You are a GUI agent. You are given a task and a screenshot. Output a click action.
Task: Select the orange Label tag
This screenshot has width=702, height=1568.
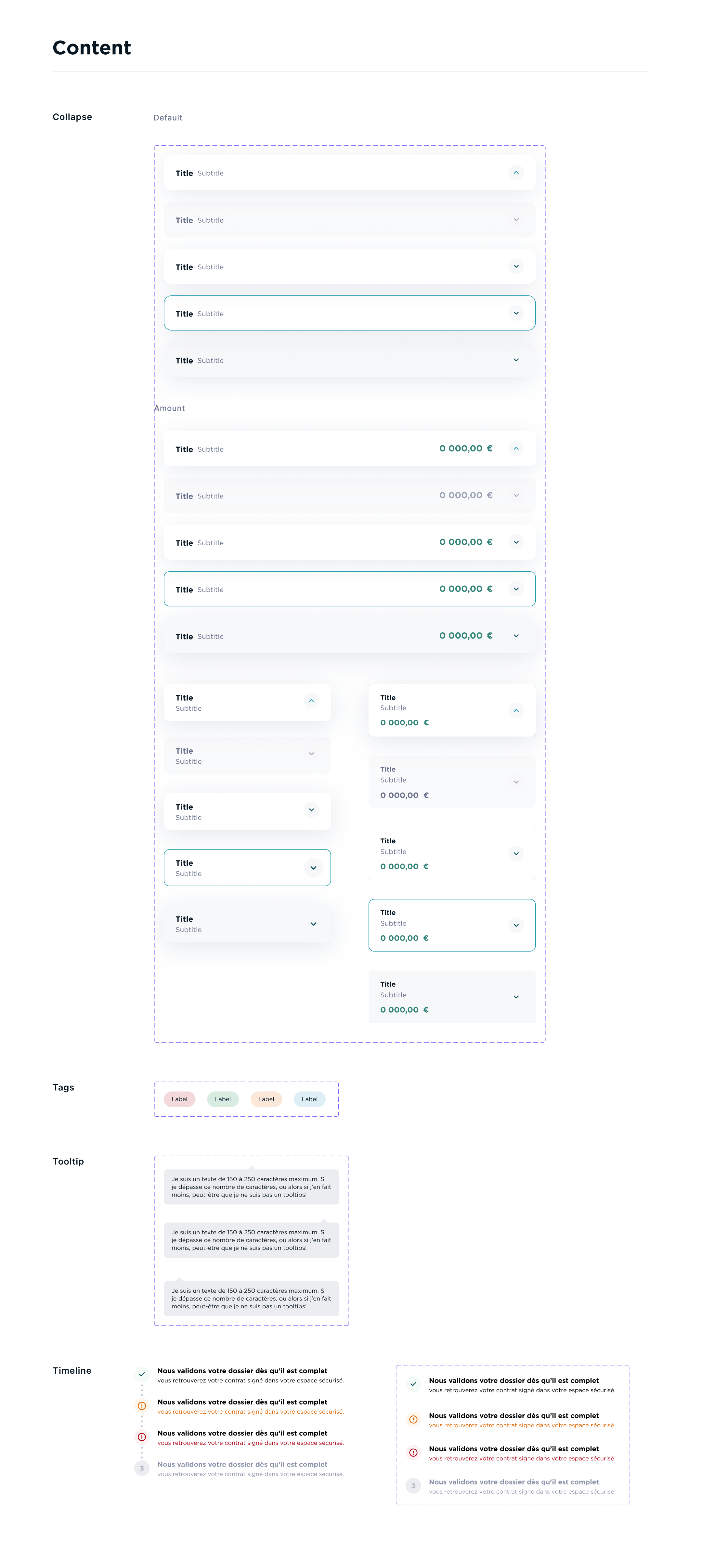(266, 1099)
